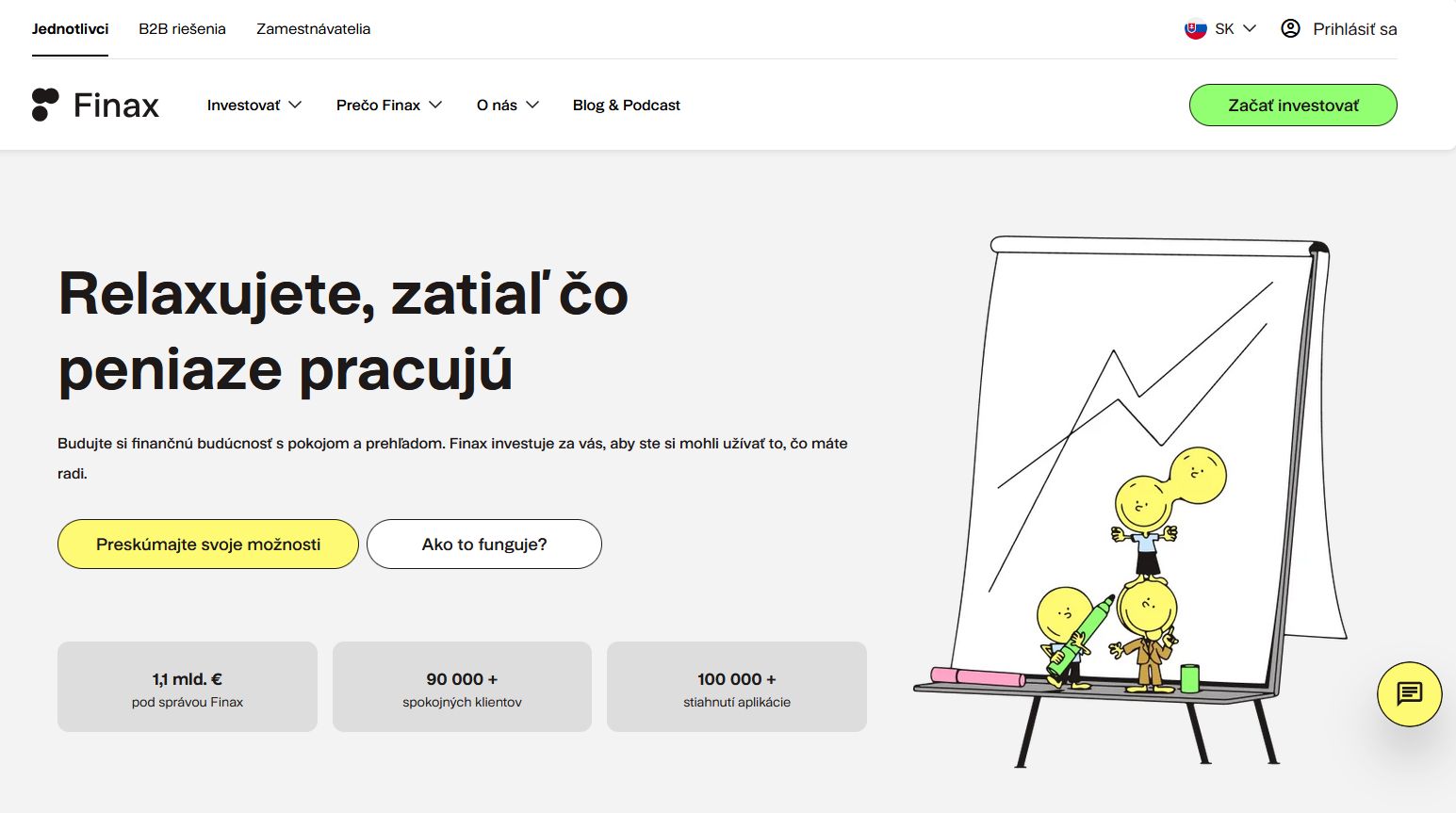
Task: Open the Zamestnávatelia tab
Action: point(313,28)
